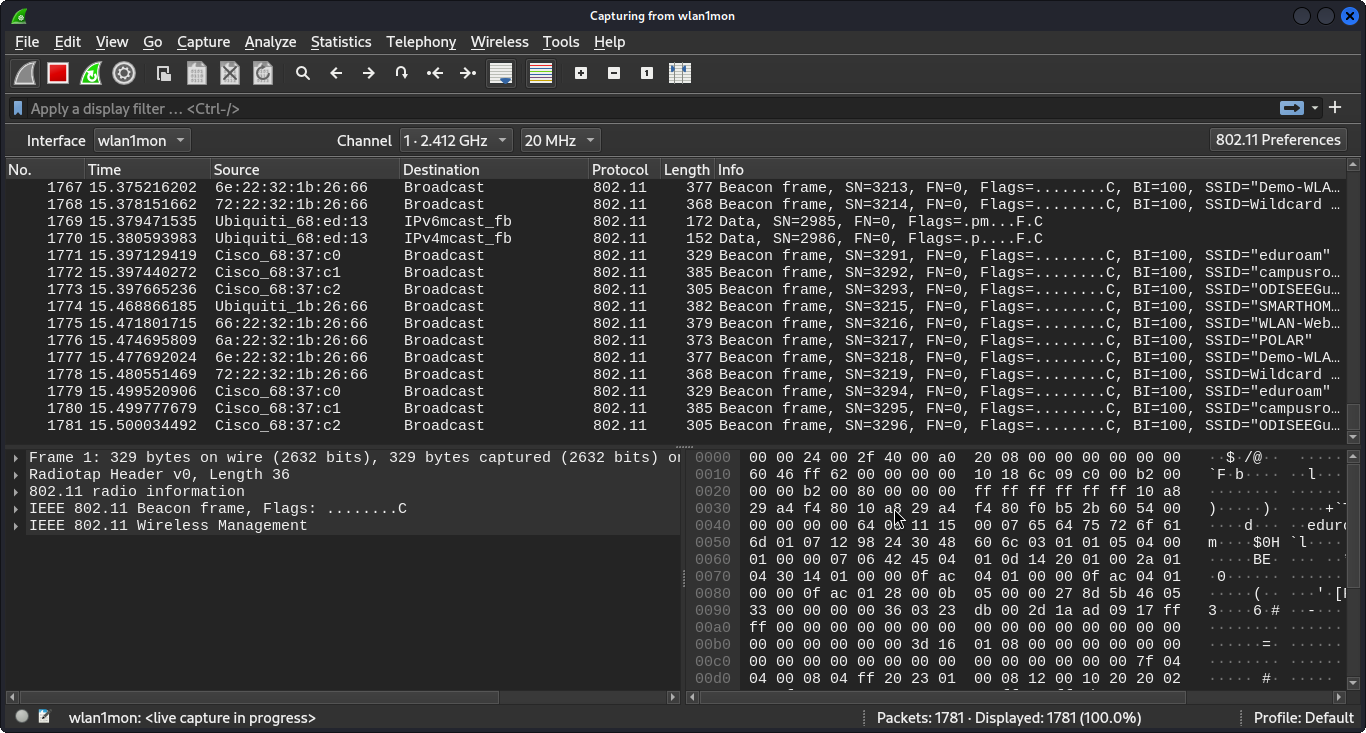Expand the Radiotap Header v0 tree item
The height and width of the screenshot is (733, 1366).
pos(17,475)
